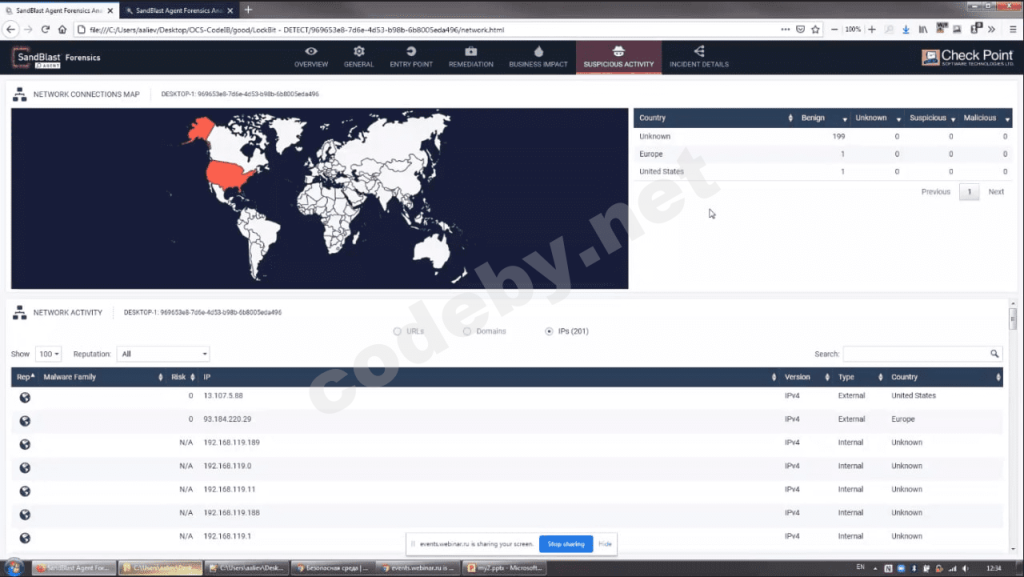The height and width of the screenshot is (577, 1024).
Task: Sort activity table by Type
Action: [860, 377]
